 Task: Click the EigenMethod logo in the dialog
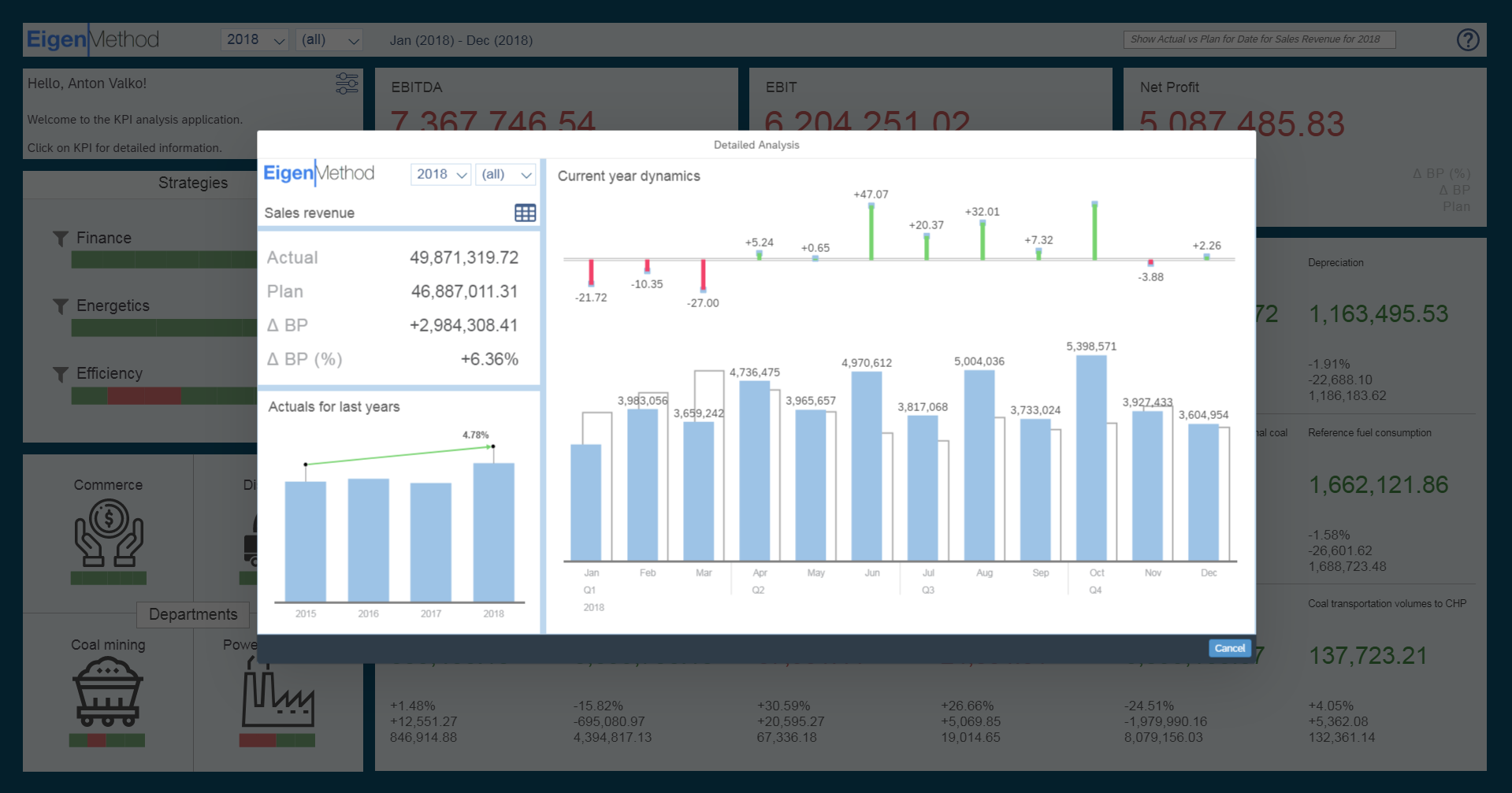click(x=319, y=173)
